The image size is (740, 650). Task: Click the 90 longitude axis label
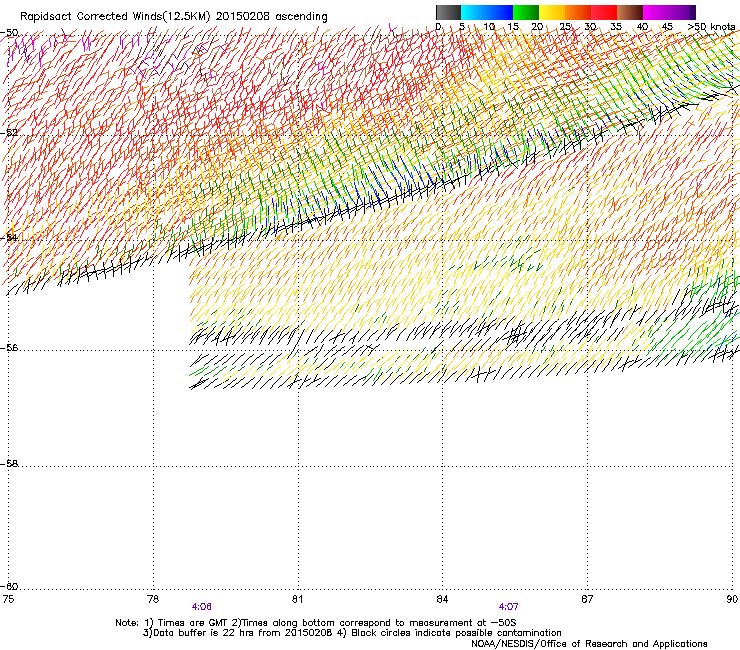[732, 599]
